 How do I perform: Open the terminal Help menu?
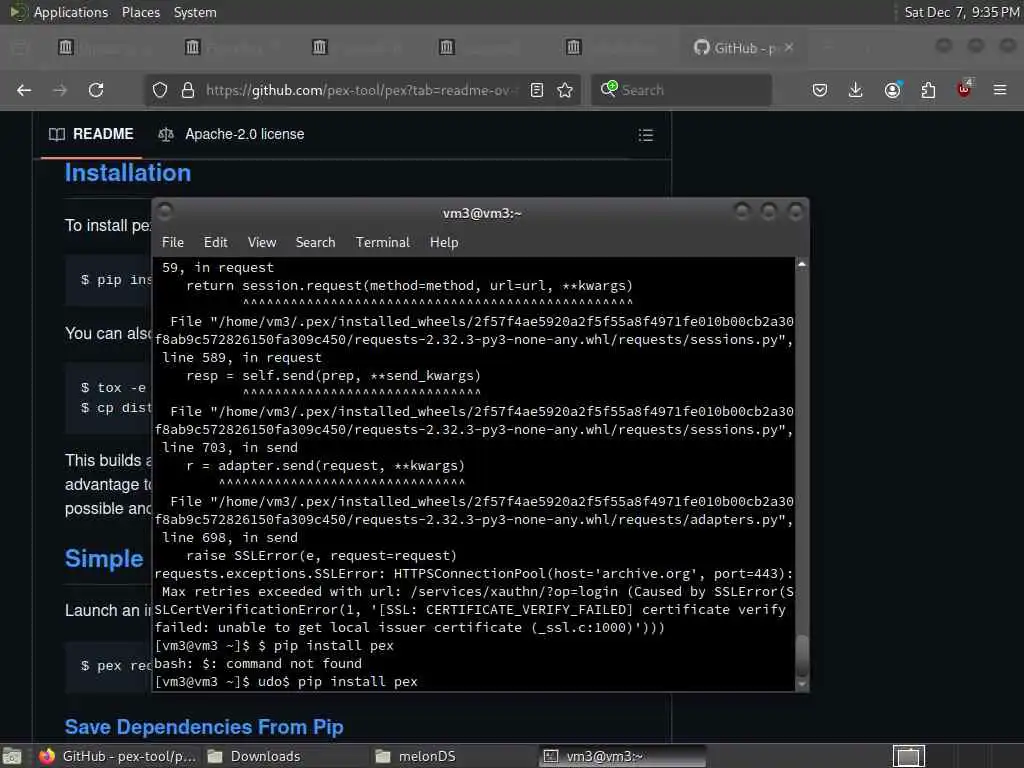click(444, 242)
